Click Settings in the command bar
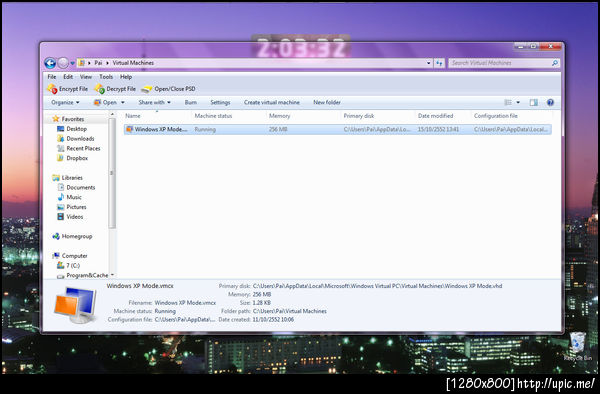This screenshot has width=600, height=394. click(x=220, y=103)
